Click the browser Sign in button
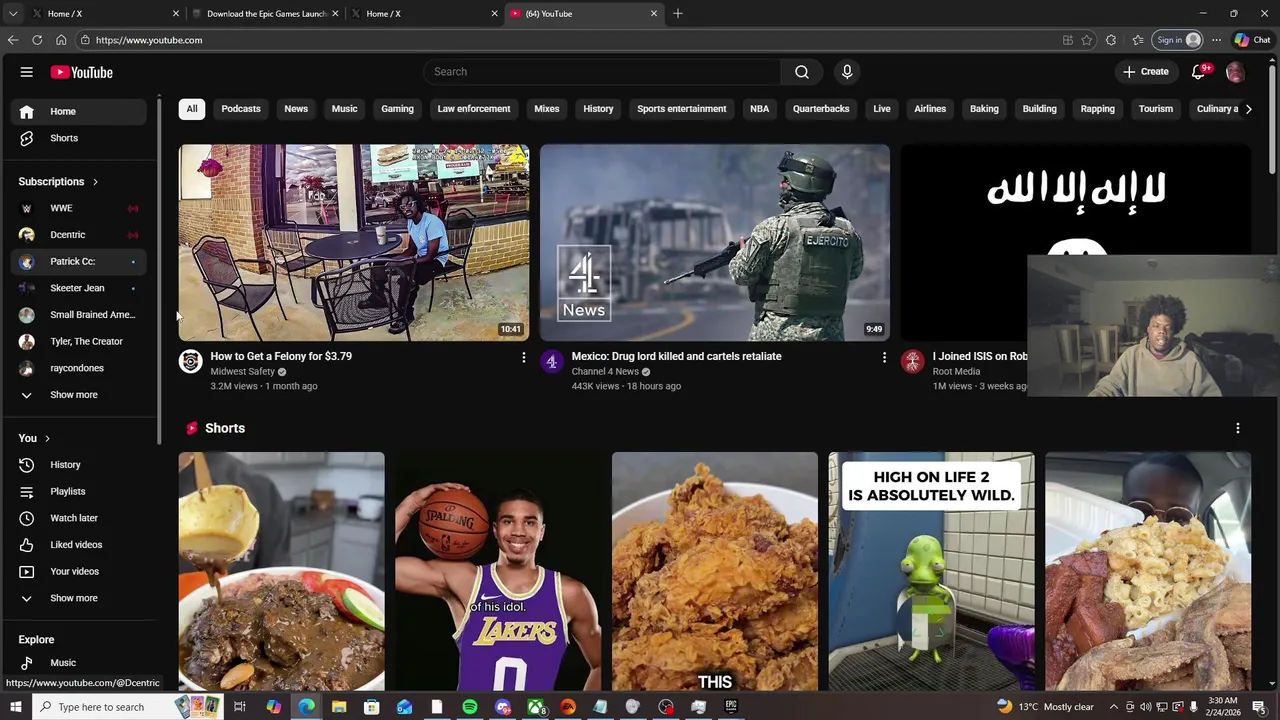Screen dimensions: 1280x720 (1178, 40)
